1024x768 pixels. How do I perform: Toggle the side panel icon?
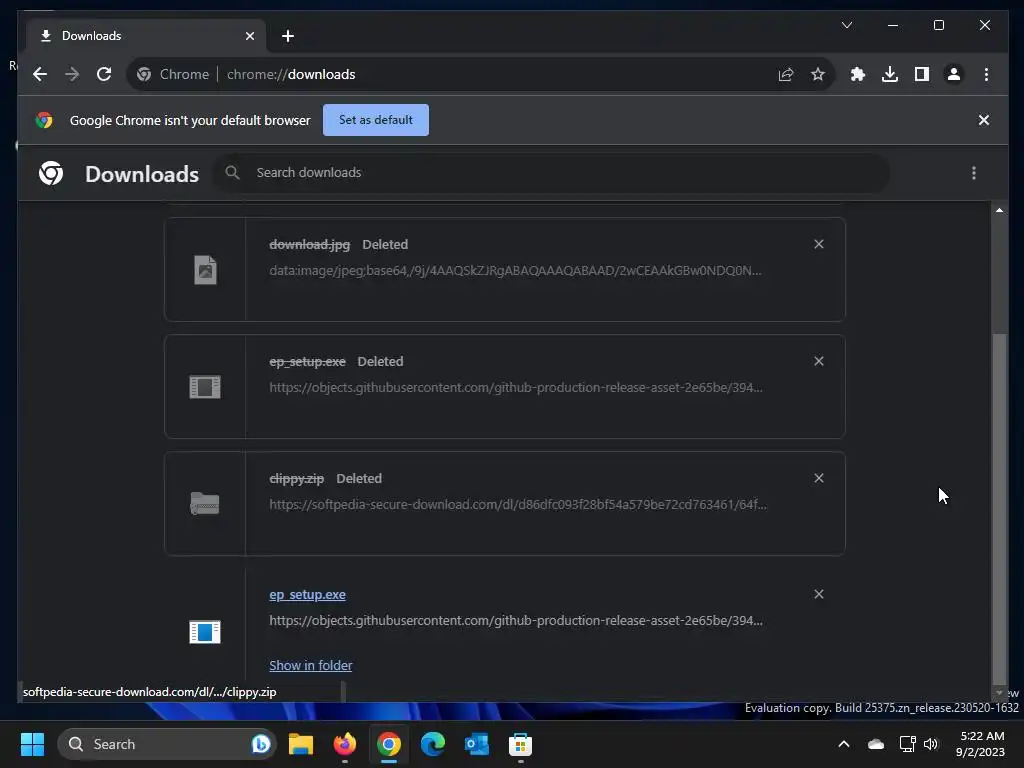point(921,74)
